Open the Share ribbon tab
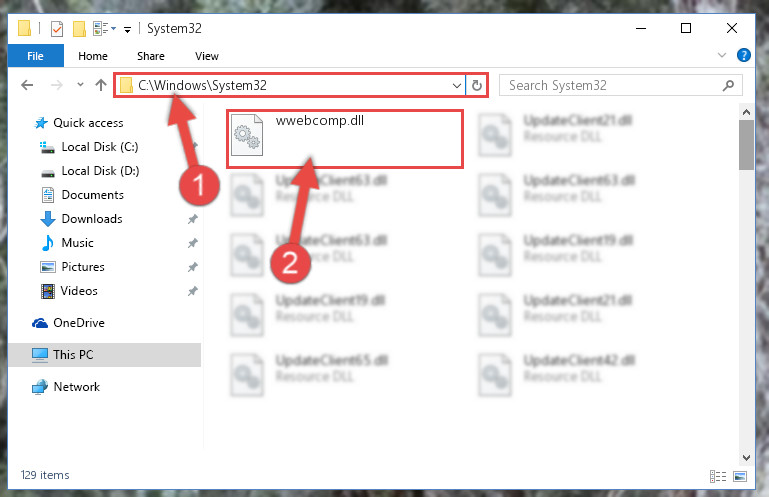 point(151,56)
